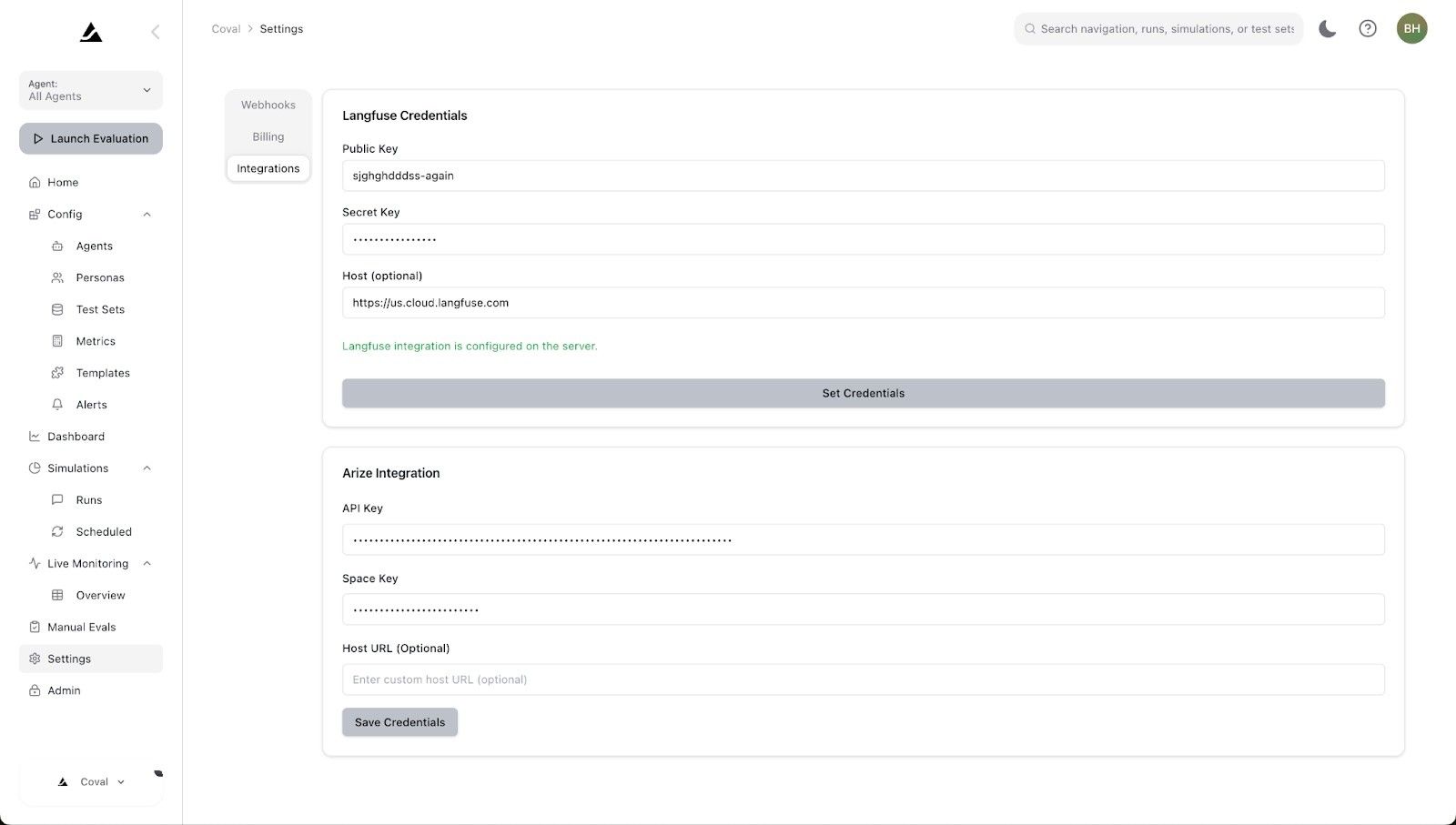1456x825 pixels.
Task: Click the Test Sets database icon
Action: (57, 310)
